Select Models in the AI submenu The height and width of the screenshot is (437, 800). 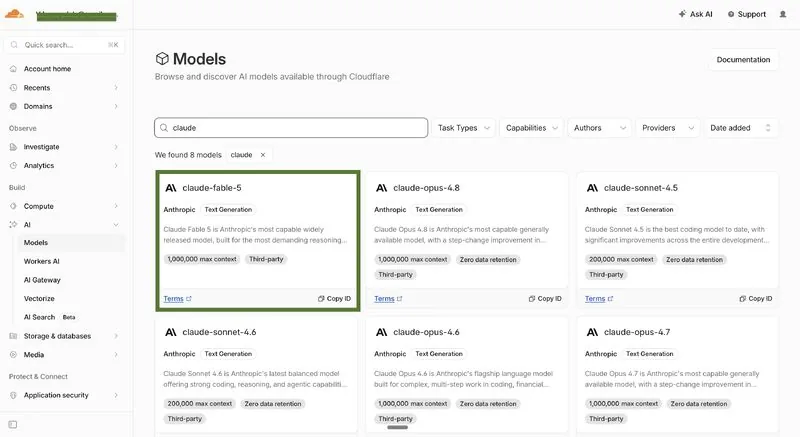71,243
